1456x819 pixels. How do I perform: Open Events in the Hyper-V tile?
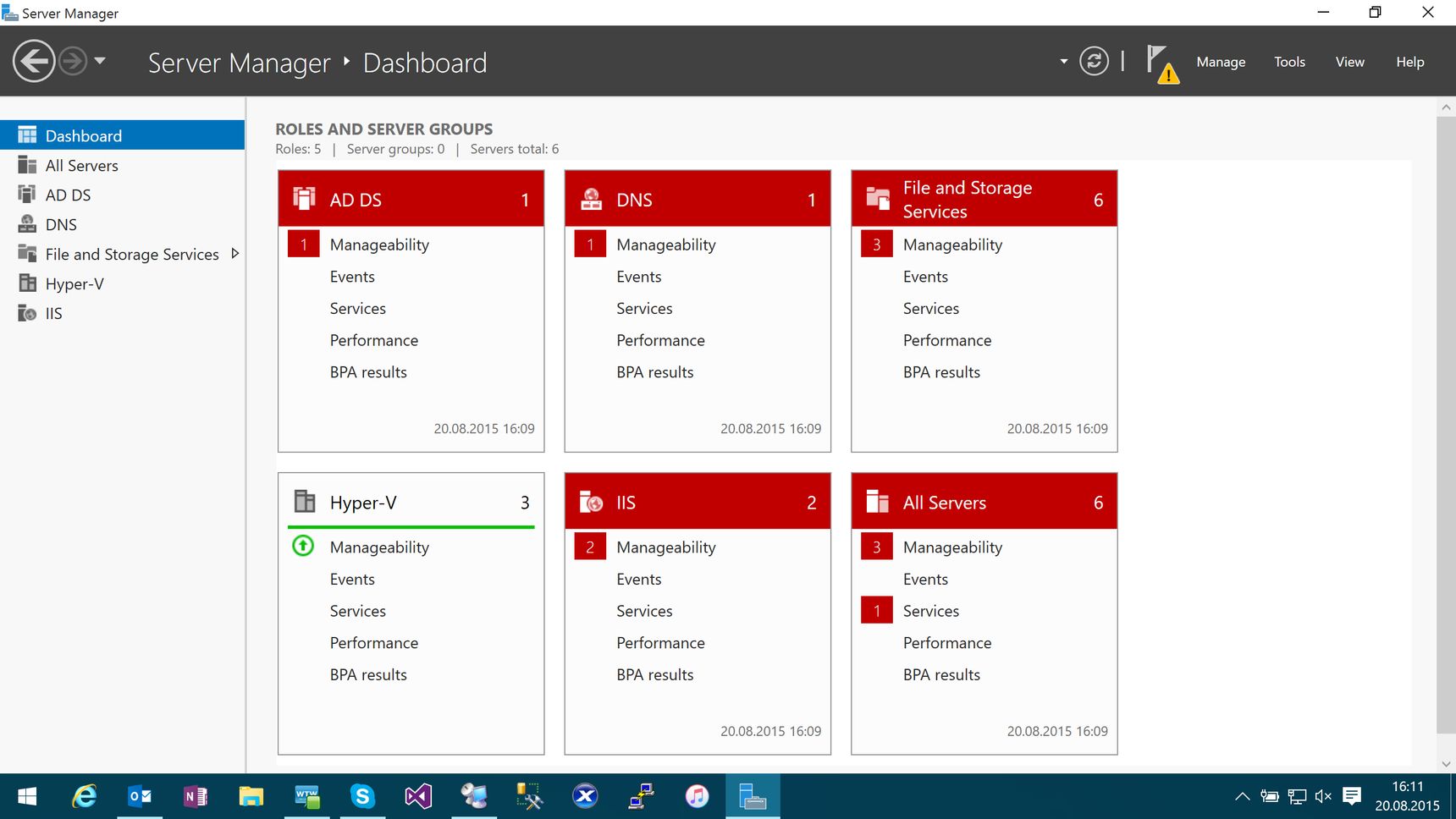coord(352,580)
